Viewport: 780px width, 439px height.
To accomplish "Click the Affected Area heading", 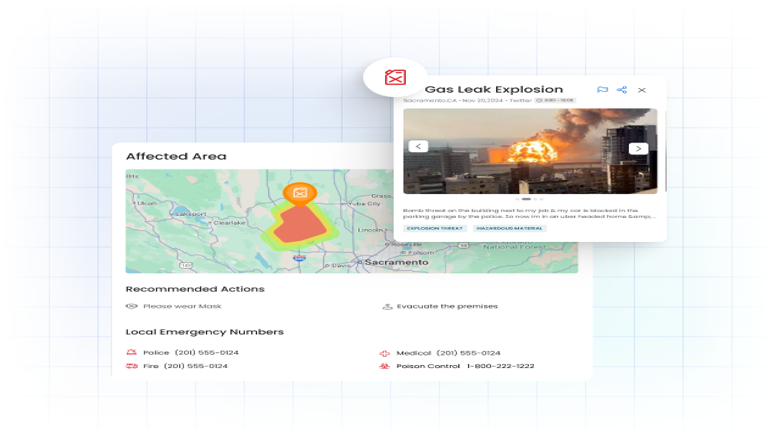I will click(x=176, y=156).
